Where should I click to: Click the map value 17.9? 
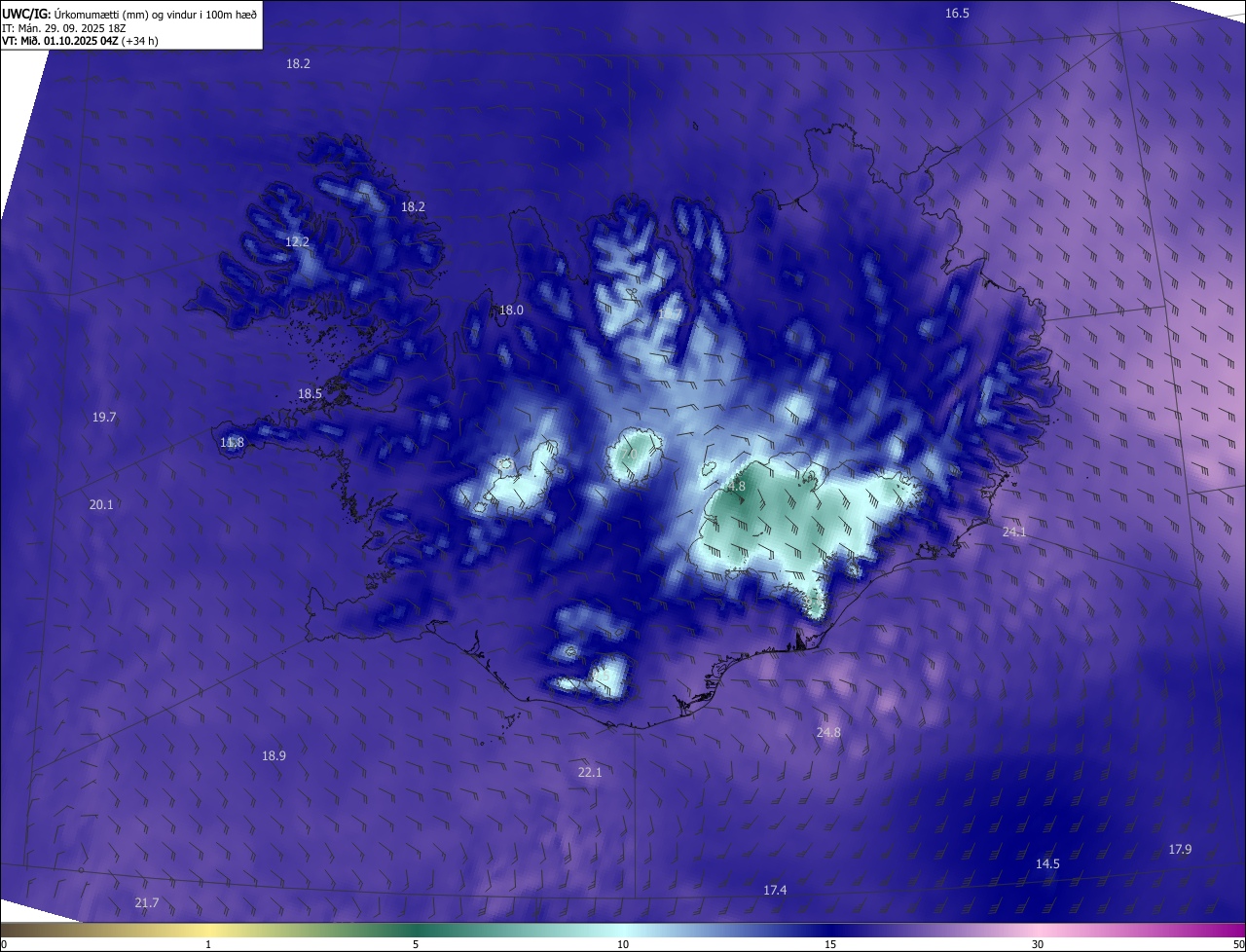pos(1180,849)
